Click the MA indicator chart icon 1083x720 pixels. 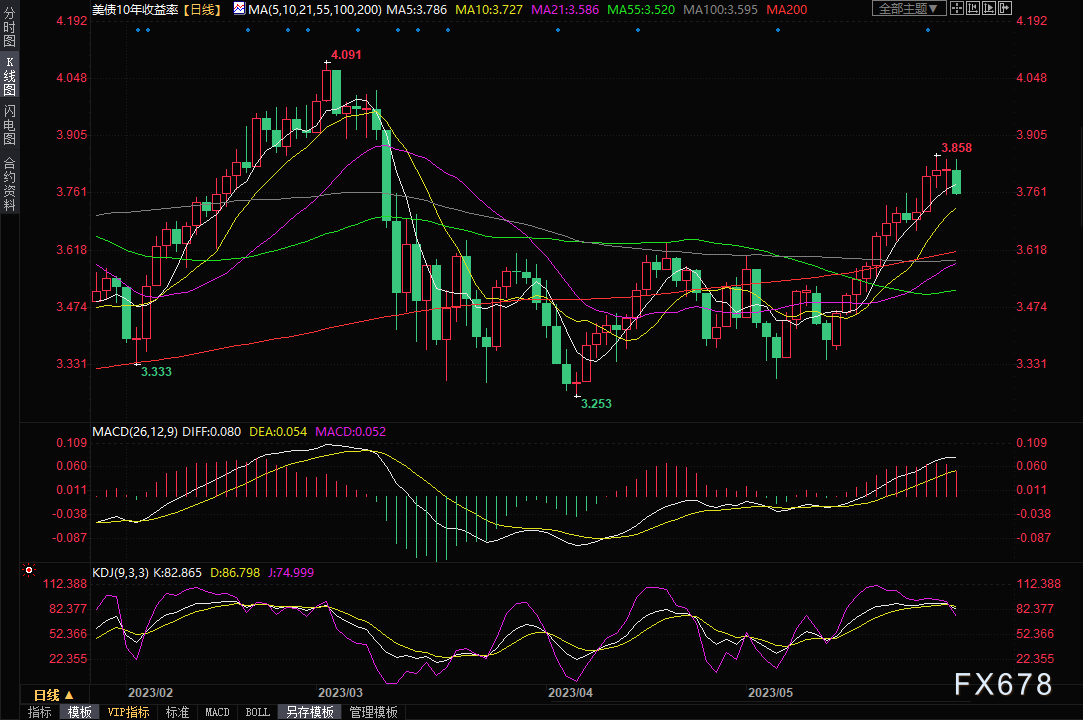pos(238,9)
